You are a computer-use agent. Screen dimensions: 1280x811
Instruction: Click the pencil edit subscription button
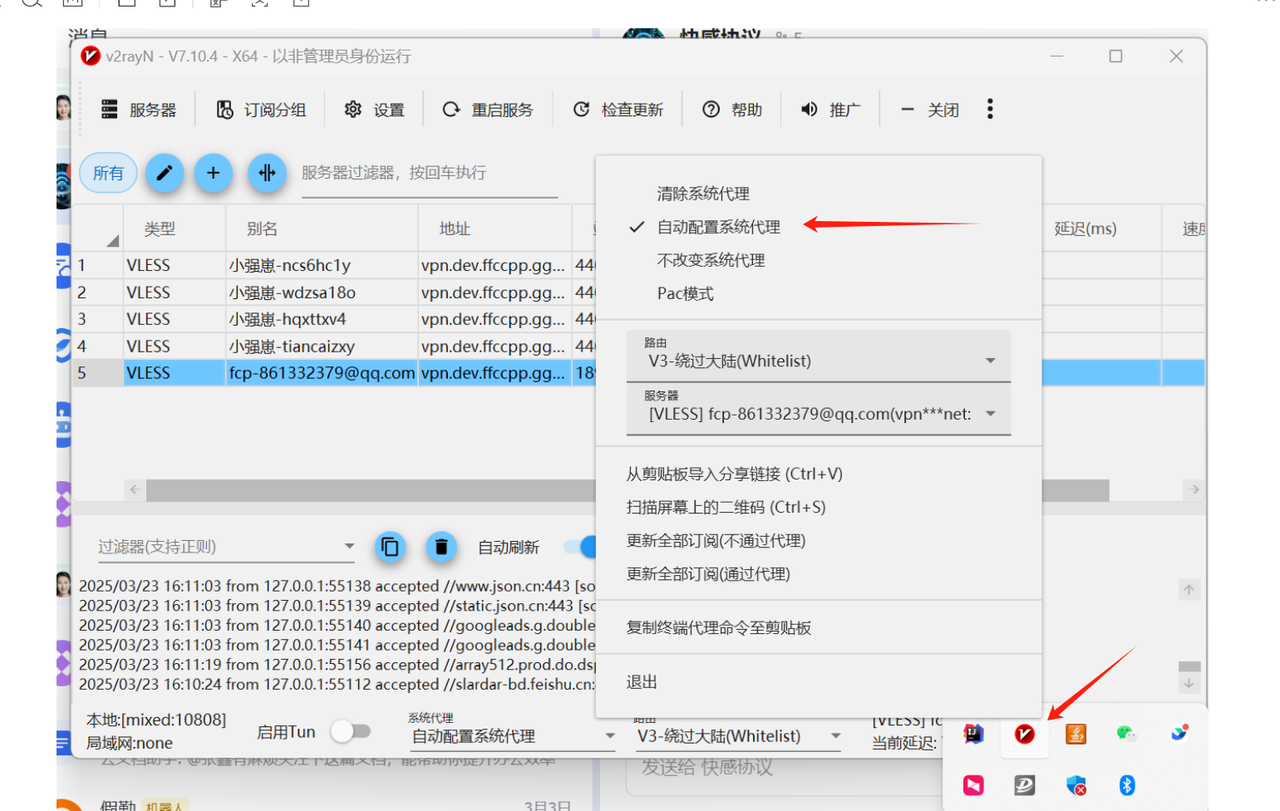[x=165, y=173]
